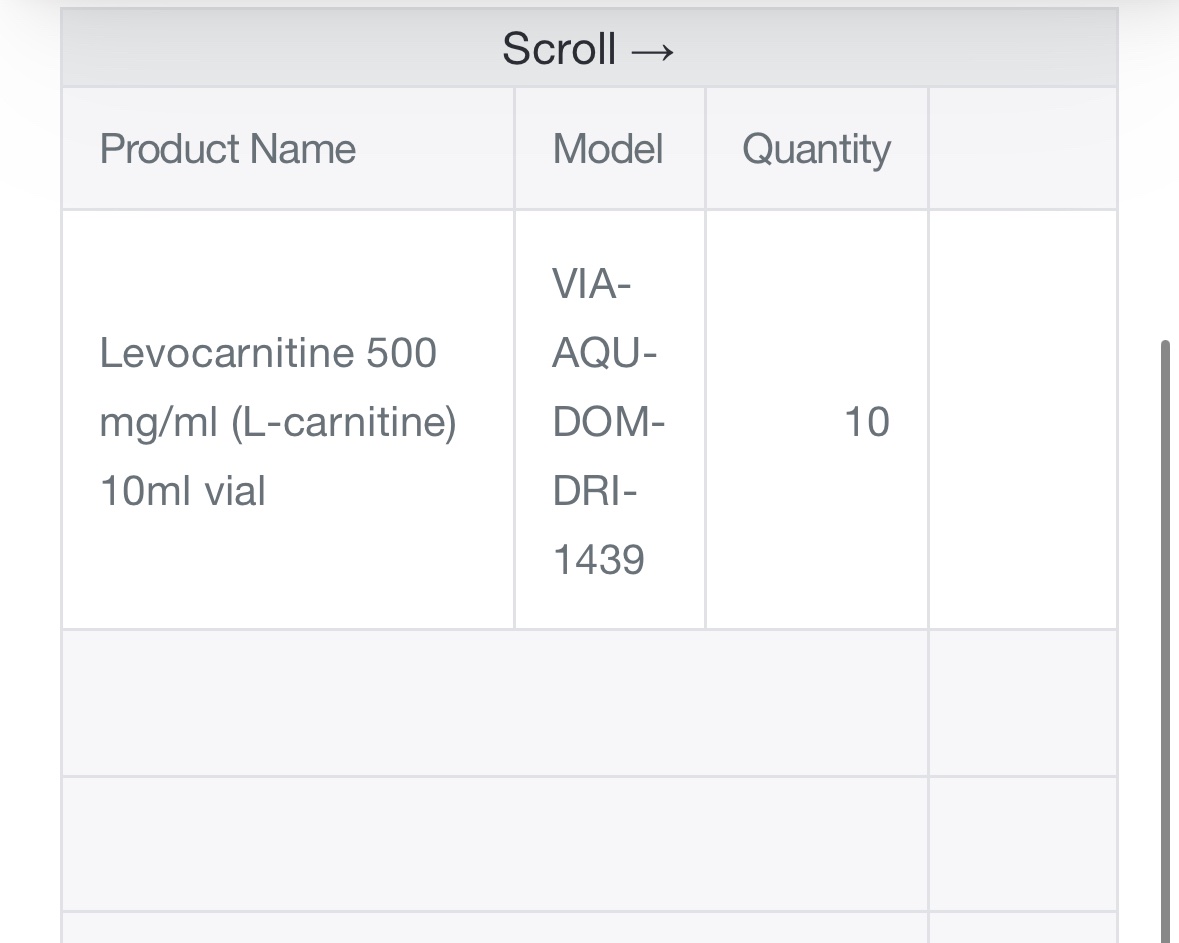Click the vertical scrollbar thumb at right
Image resolution: width=1179 pixels, height=943 pixels.
tap(1165, 641)
